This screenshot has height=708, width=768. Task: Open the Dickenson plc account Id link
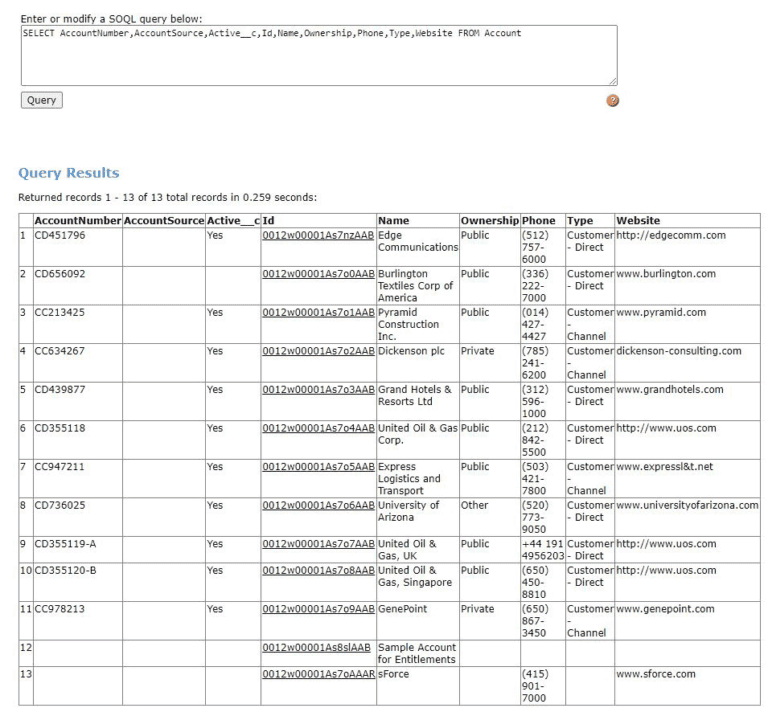click(x=318, y=351)
